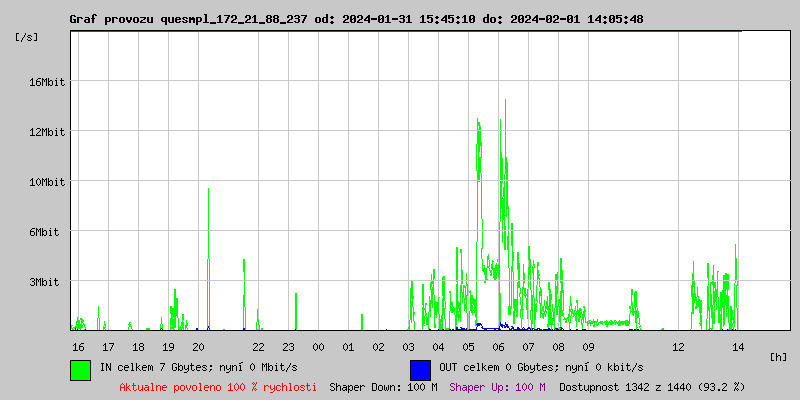
Task: Select the graph title text at top
Action: (x=356, y=19)
